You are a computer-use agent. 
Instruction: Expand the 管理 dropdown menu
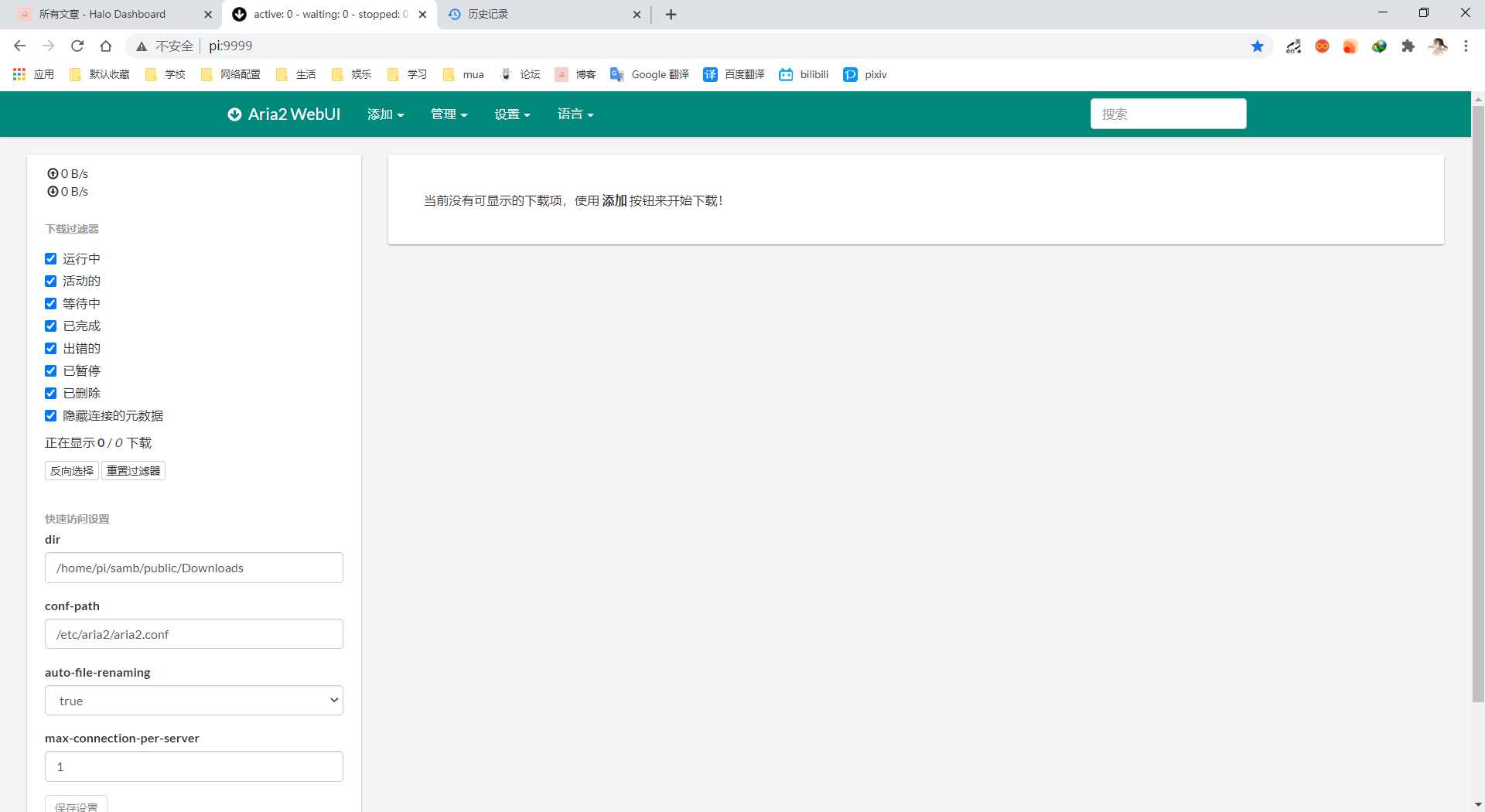point(449,114)
